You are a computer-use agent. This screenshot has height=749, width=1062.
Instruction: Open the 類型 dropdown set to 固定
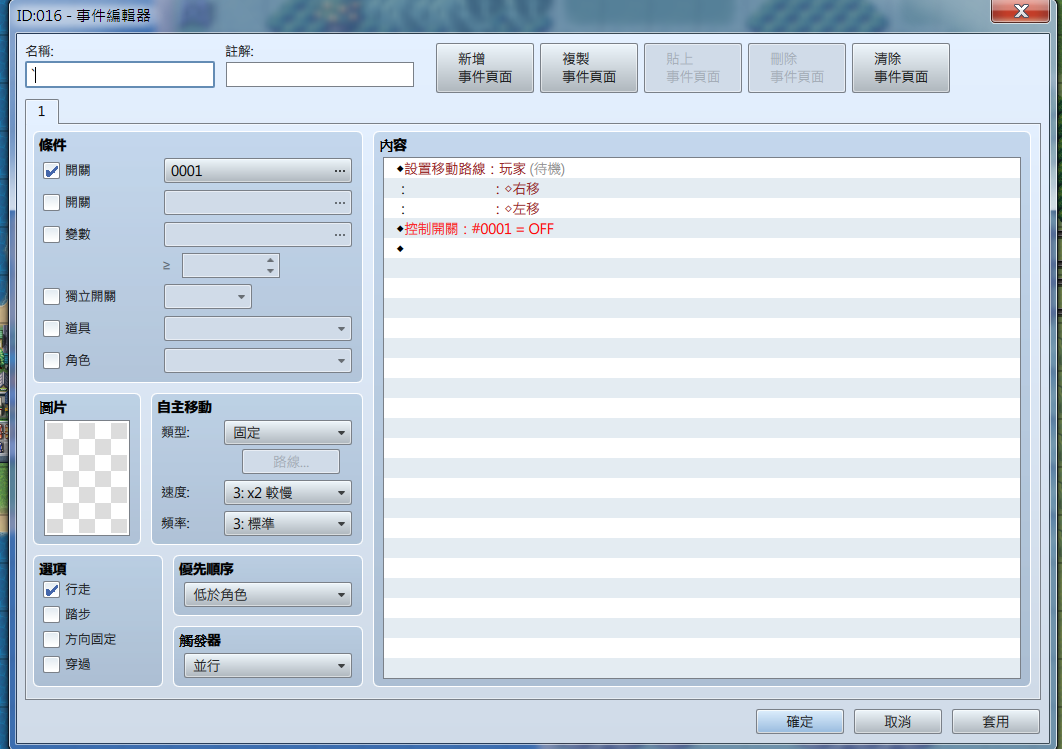click(x=288, y=433)
